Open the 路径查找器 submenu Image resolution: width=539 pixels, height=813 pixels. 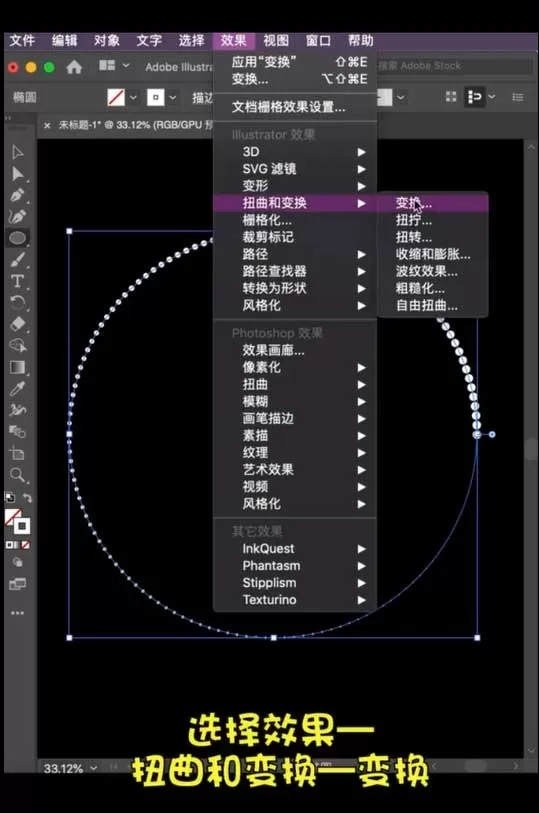coord(294,271)
